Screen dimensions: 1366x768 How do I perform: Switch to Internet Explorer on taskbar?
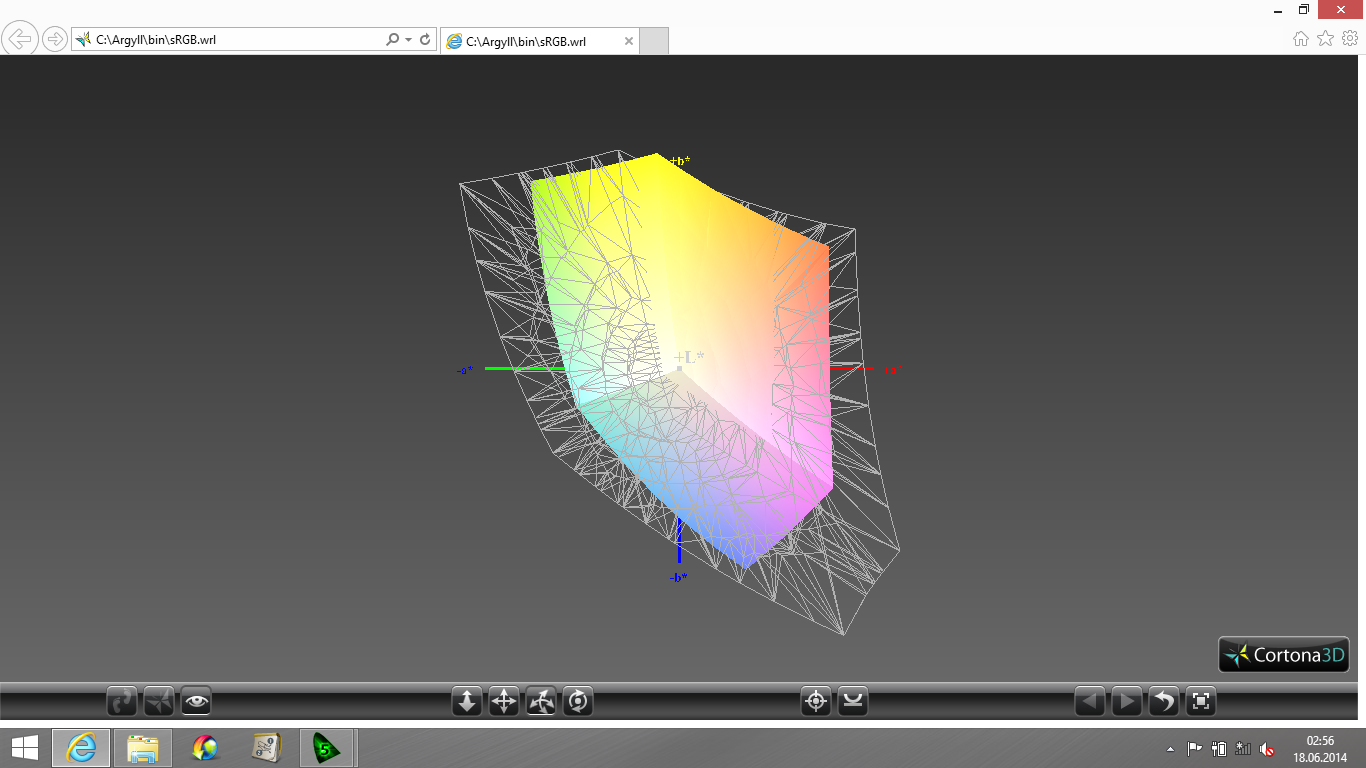(81, 748)
